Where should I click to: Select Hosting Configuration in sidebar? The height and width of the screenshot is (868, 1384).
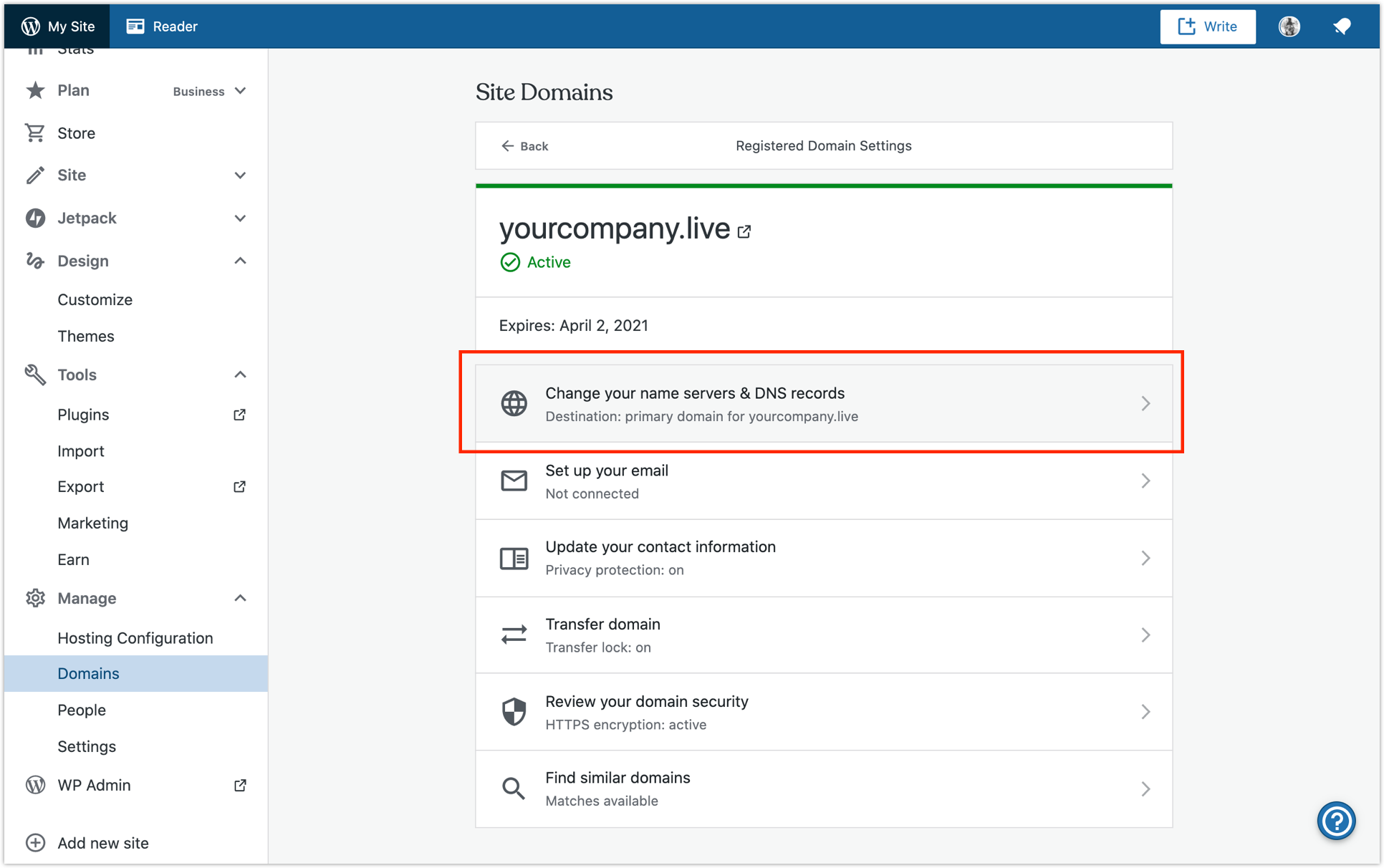pyautogui.click(x=135, y=638)
